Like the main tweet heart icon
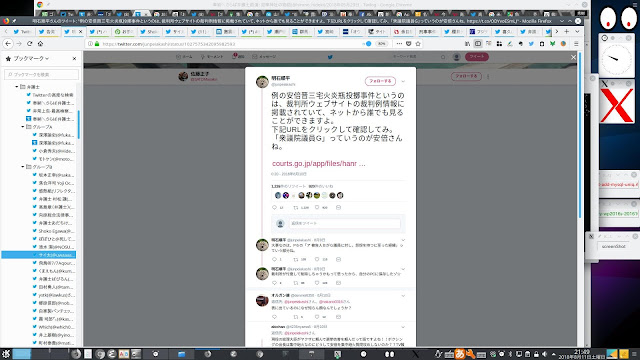 (317, 208)
